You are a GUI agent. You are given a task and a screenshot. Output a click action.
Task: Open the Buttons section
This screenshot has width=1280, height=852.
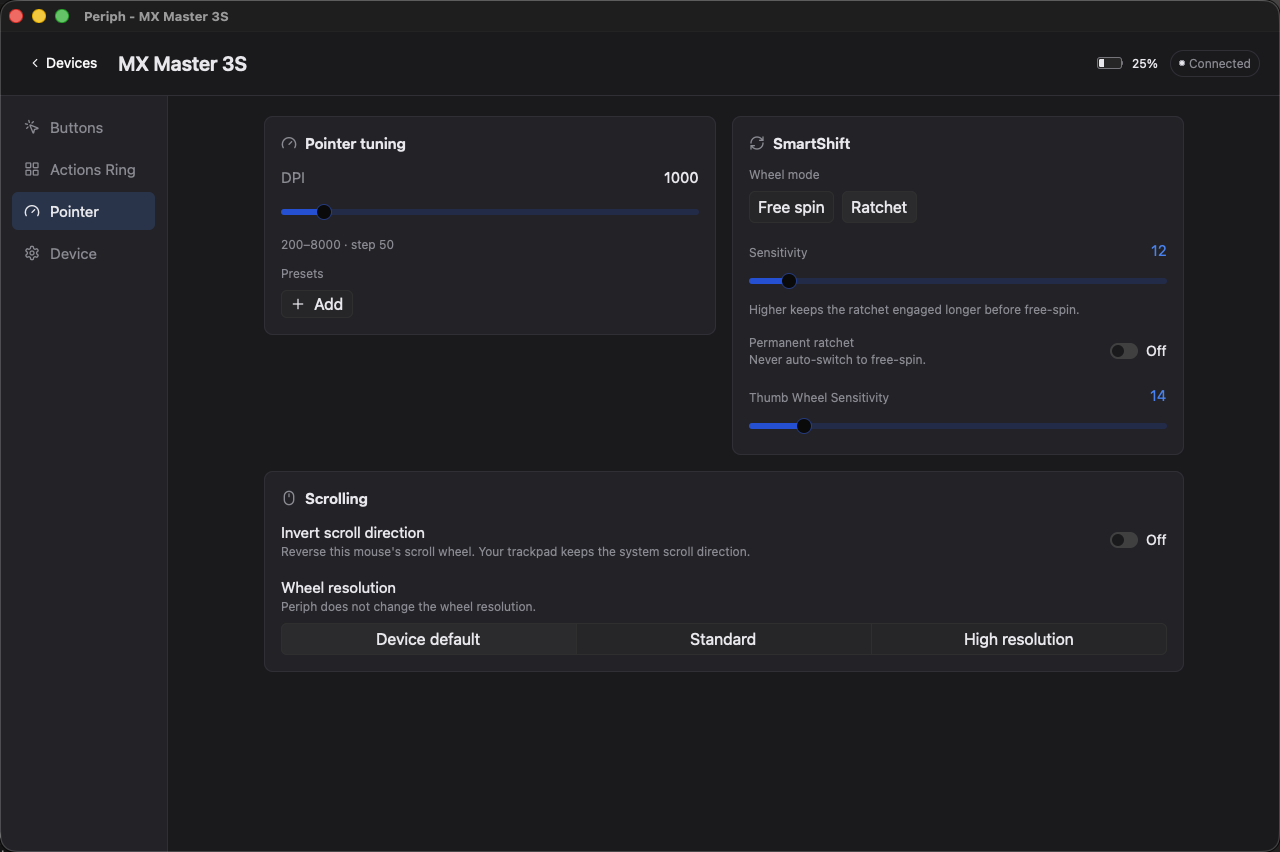tap(83, 128)
